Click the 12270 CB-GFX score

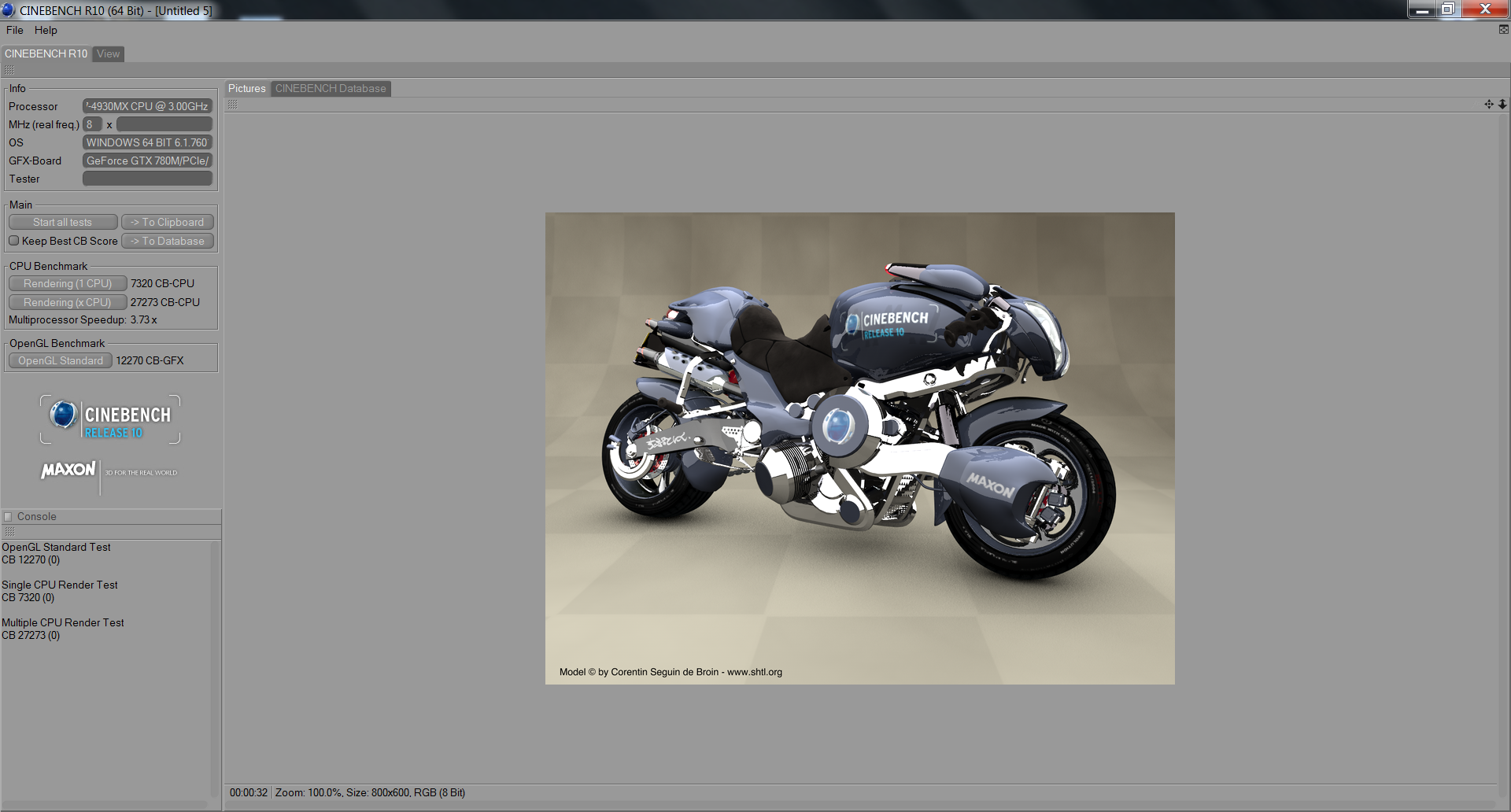point(150,360)
